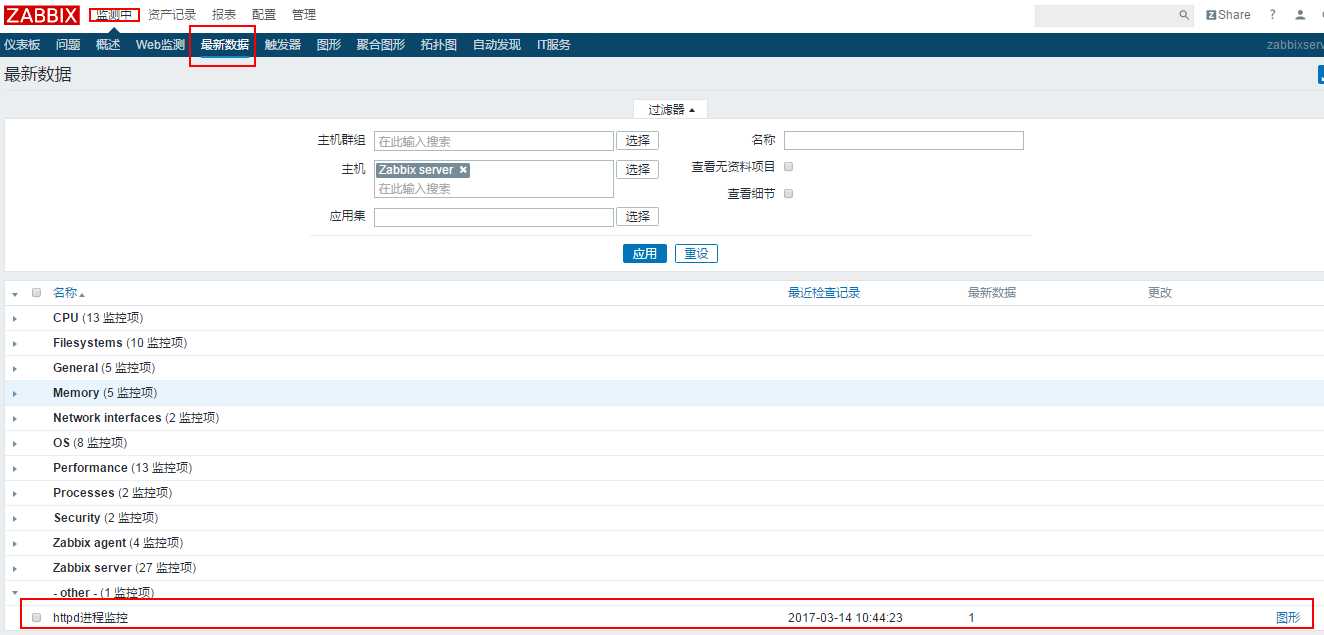Open the 报表 top menu
Image resolution: width=1324 pixels, height=635 pixels.
click(x=224, y=15)
